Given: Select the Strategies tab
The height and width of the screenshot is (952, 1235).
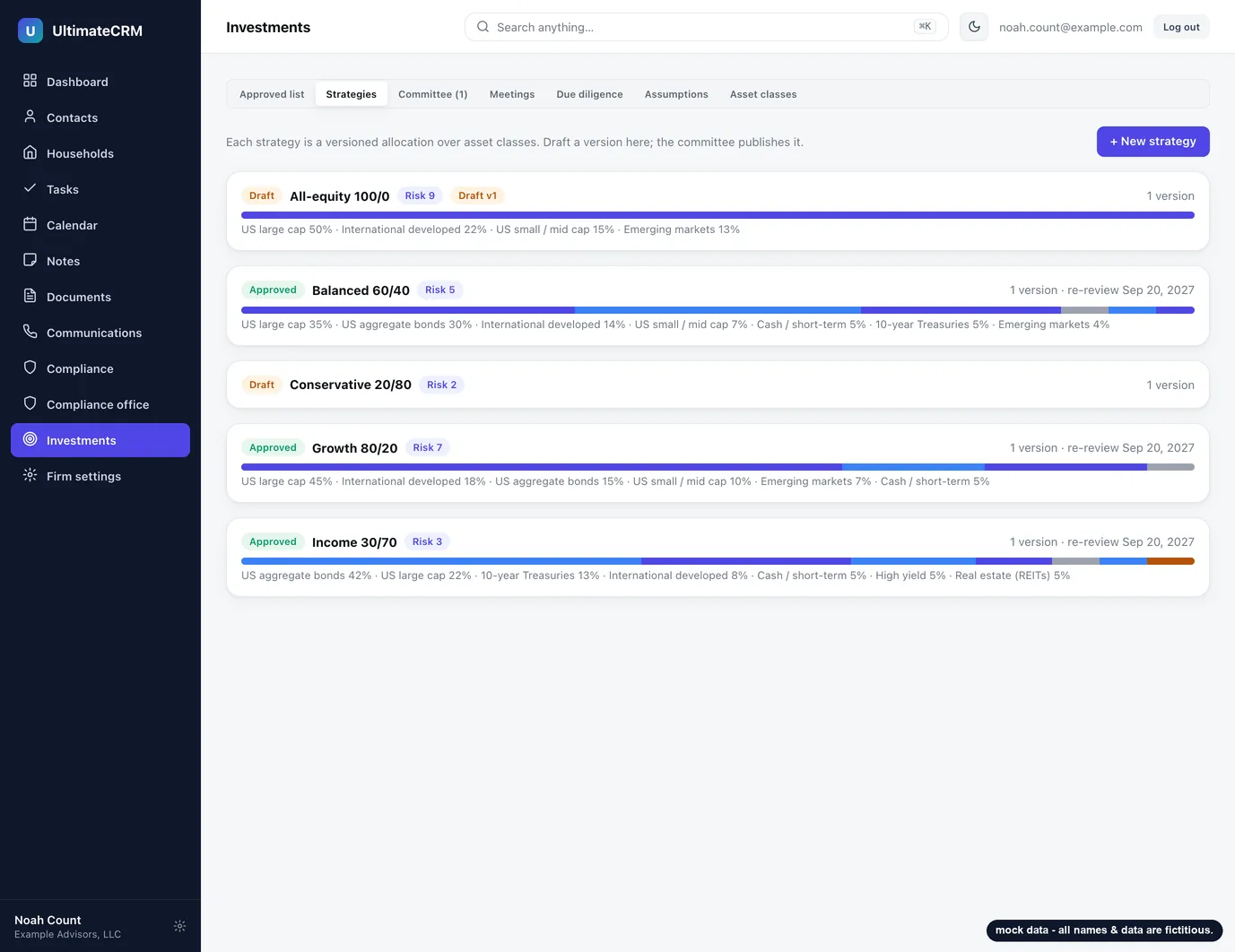Looking at the screenshot, I should (352, 94).
